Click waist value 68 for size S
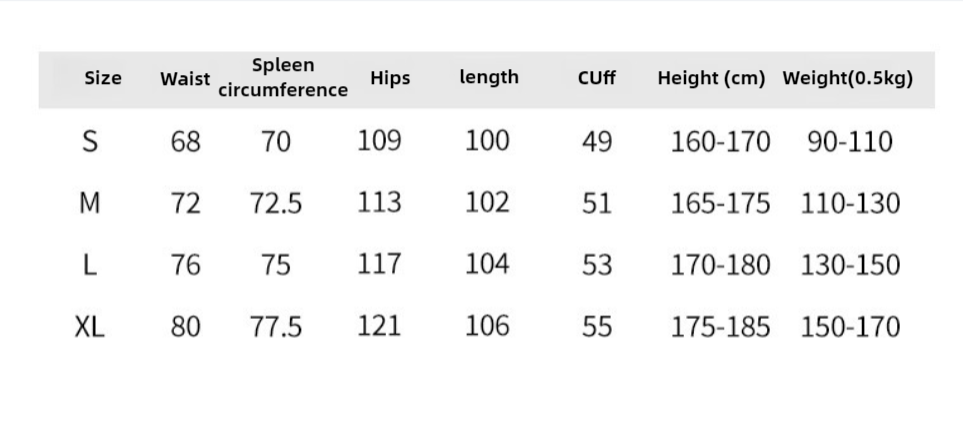 click(185, 142)
